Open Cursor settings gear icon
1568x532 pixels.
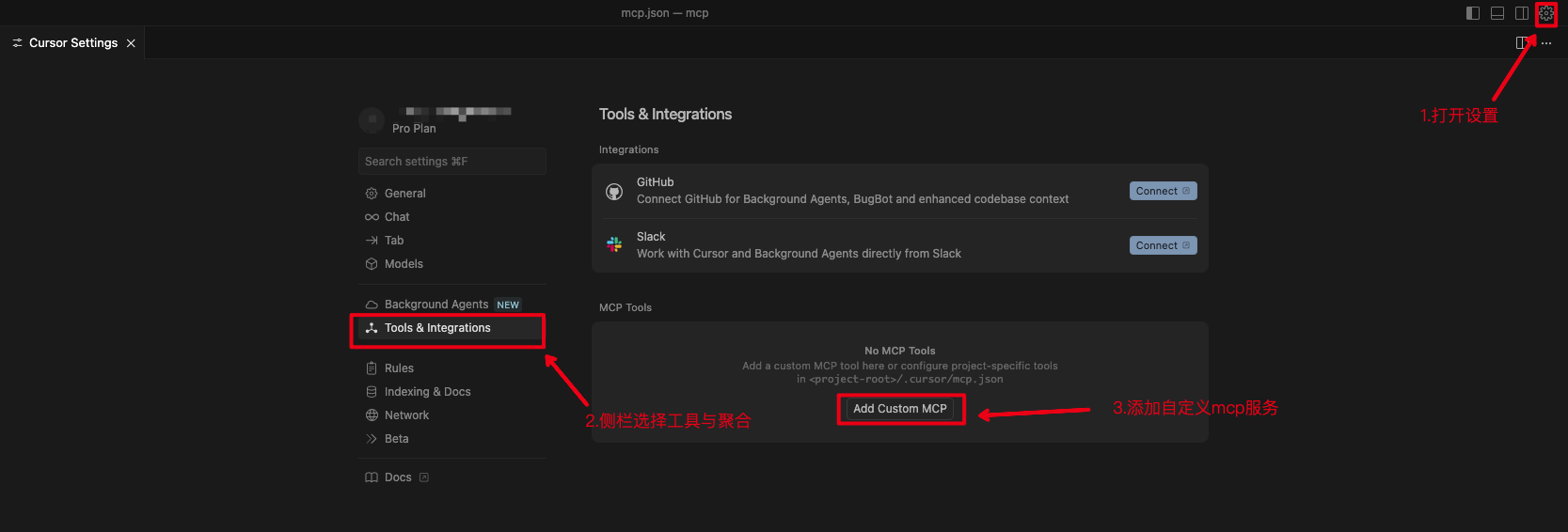[x=1545, y=13]
